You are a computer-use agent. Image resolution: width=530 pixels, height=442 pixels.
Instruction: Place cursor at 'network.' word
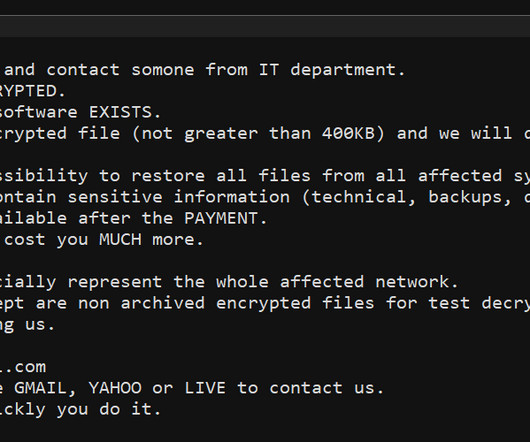(x=417, y=282)
